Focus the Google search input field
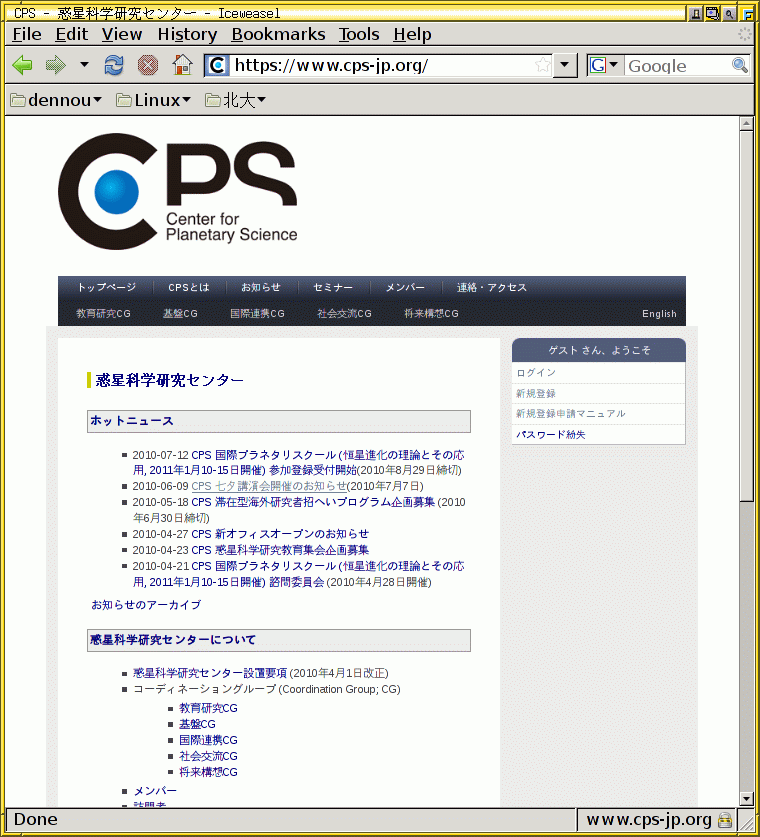 click(677, 66)
